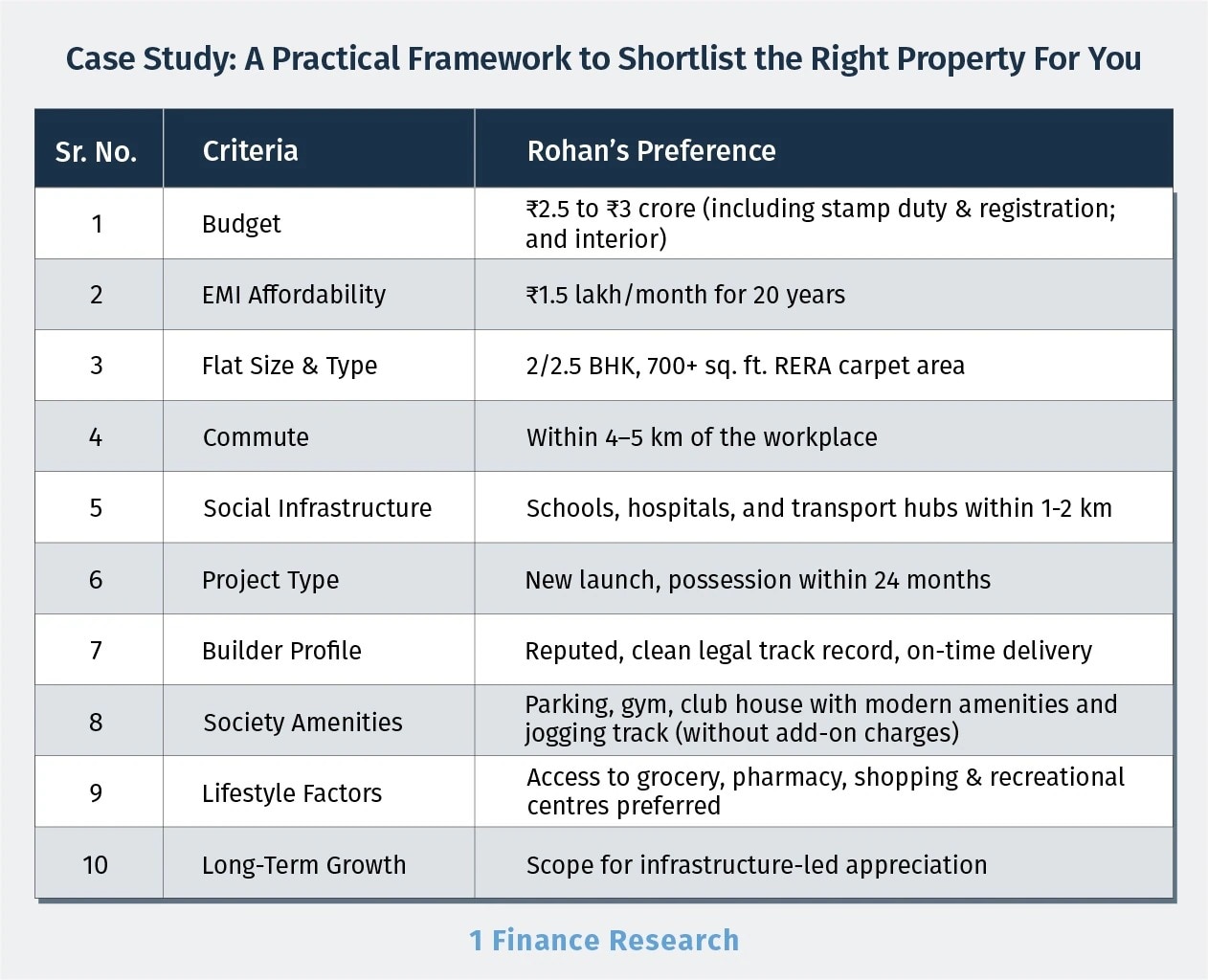Click the "1 Finance Research" footer text
This screenshot has width=1208, height=980.
tap(604, 941)
